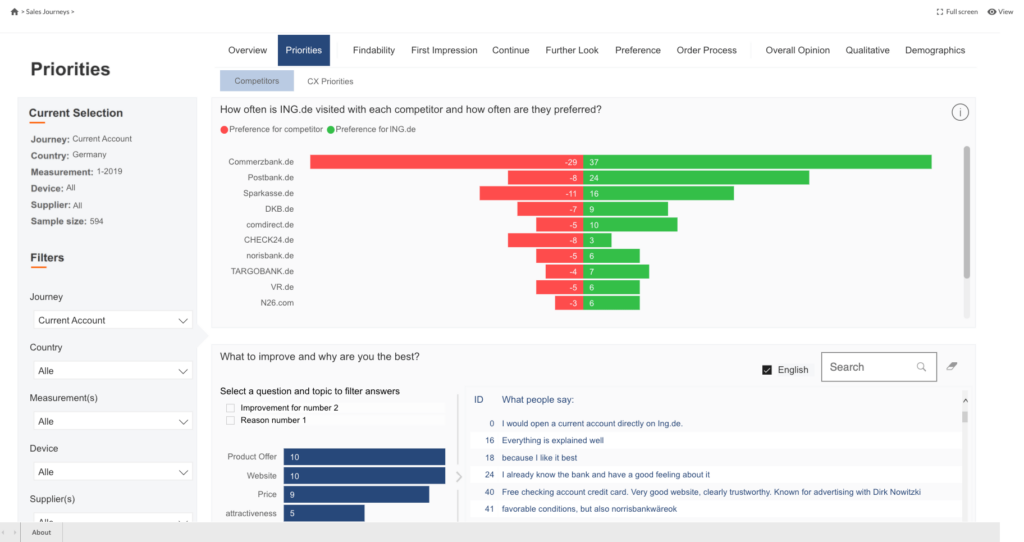Viewport: 1024px width, 542px height.
Task: Click the Full screen icon
Action: [x=940, y=12]
